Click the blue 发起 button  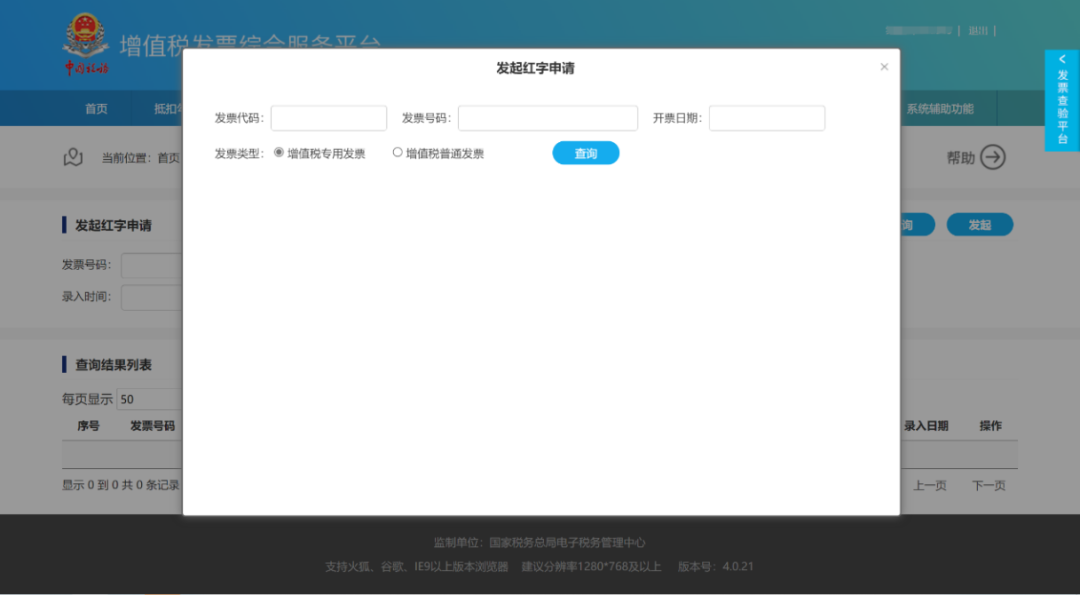(x=979, y=225)
